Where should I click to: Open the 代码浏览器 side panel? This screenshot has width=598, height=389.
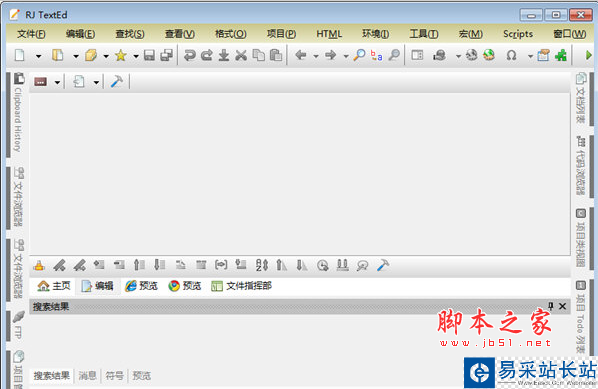580,166
